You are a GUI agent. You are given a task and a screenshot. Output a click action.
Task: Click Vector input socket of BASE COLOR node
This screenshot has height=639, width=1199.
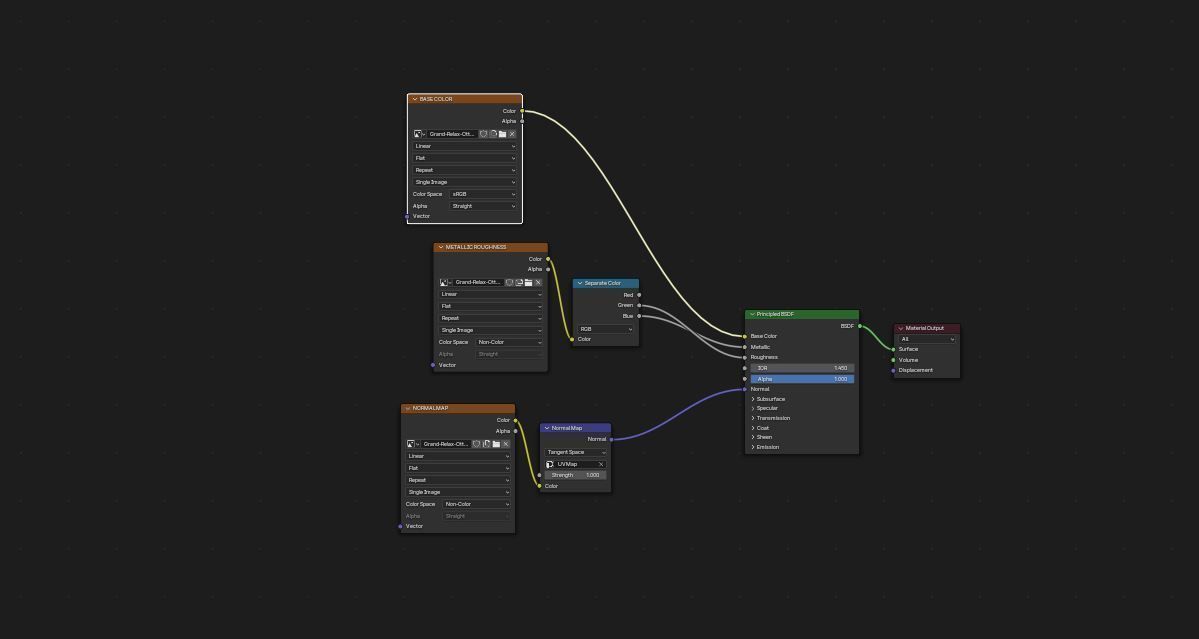(x=407, y=216)
